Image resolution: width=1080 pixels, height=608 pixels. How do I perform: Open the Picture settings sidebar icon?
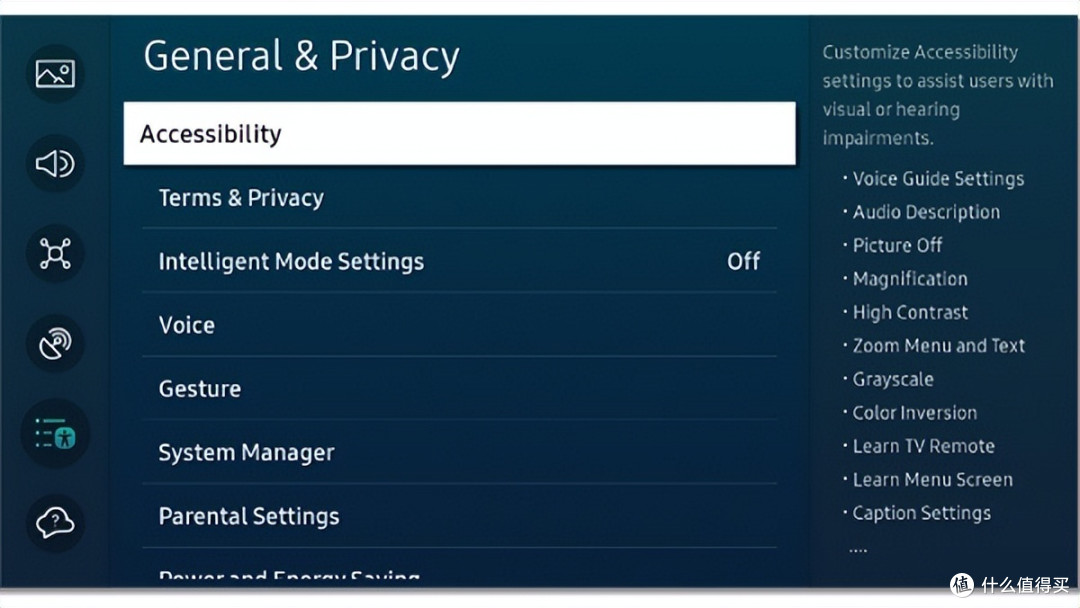(x=55, y=74)
